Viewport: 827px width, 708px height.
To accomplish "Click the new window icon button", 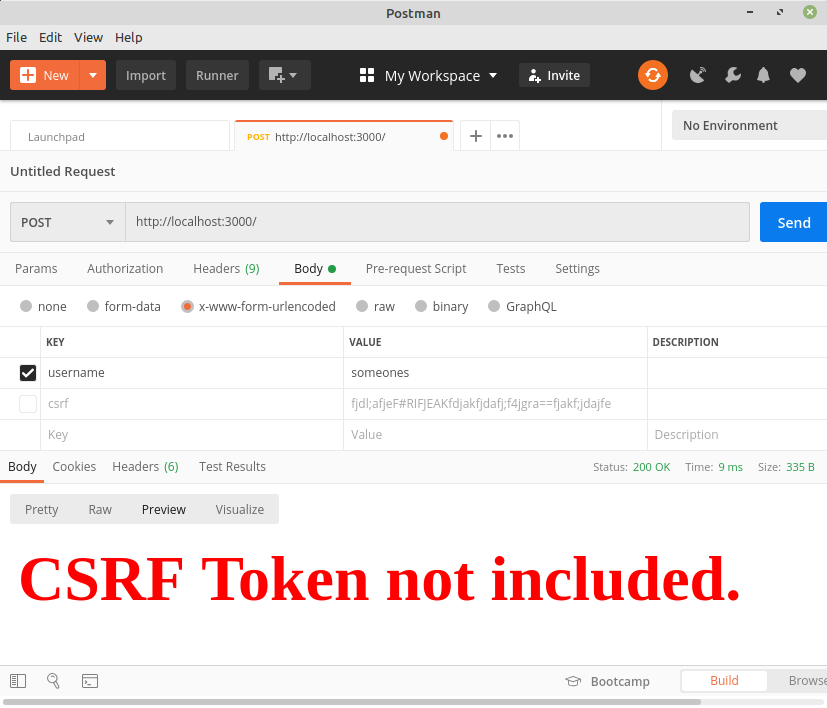I will pyautogui.click(x=284, y=75).
